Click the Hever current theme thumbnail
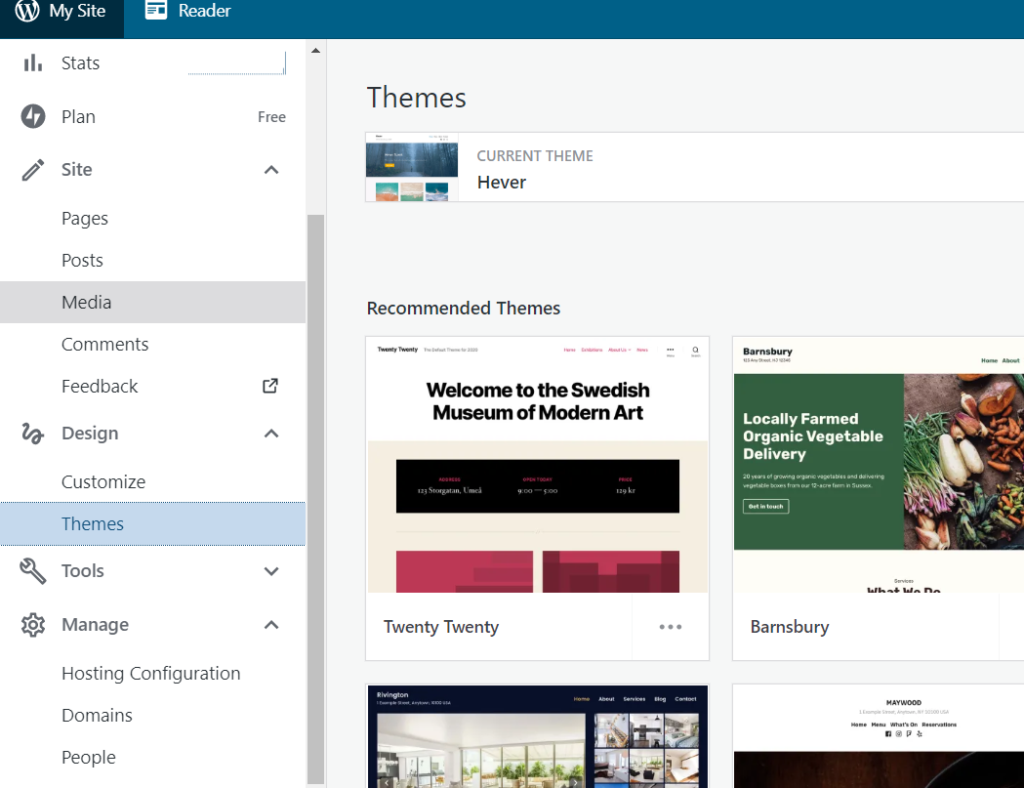1024x788 pixels. (x=412, y=167)
